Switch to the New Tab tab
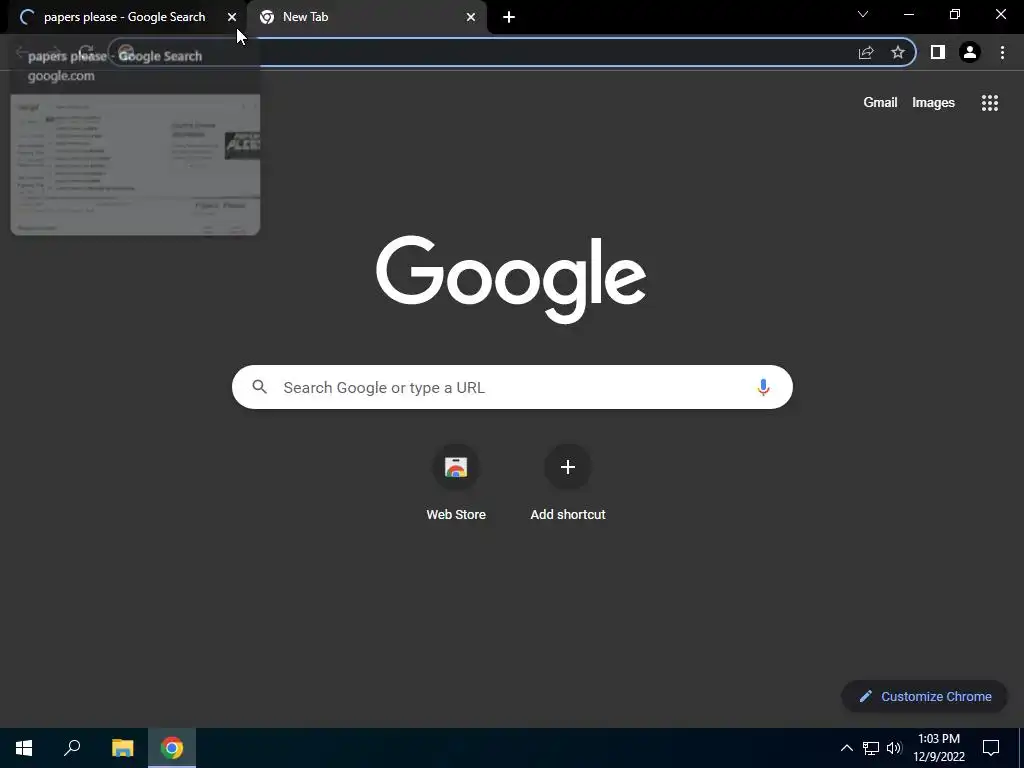This screenshot has width=1024, height=768. pyautogui.click(x=367, y=17)
